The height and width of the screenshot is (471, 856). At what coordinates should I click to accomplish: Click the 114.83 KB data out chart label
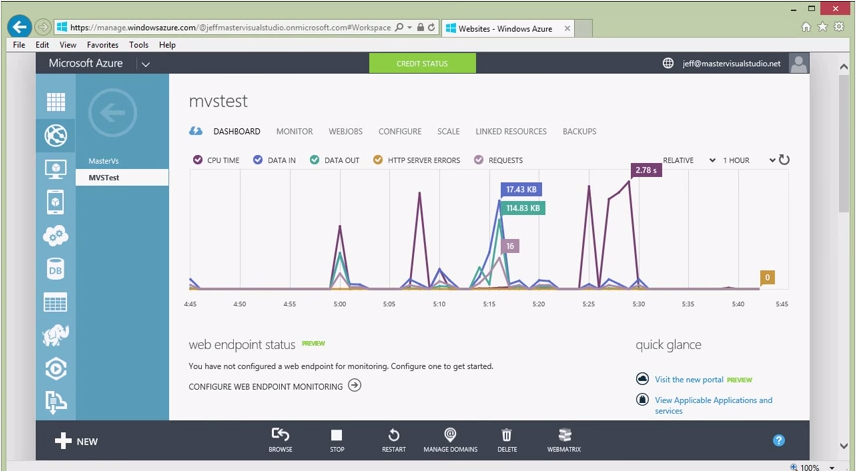[523, 208]
